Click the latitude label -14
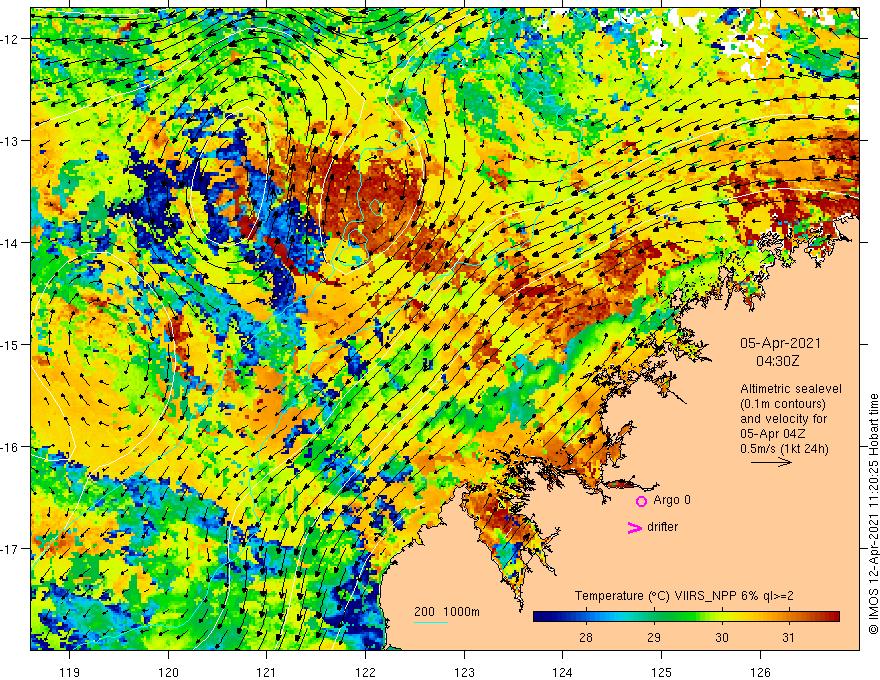The width and height of the screenshot is (880, 680). [x=12, y=243]
